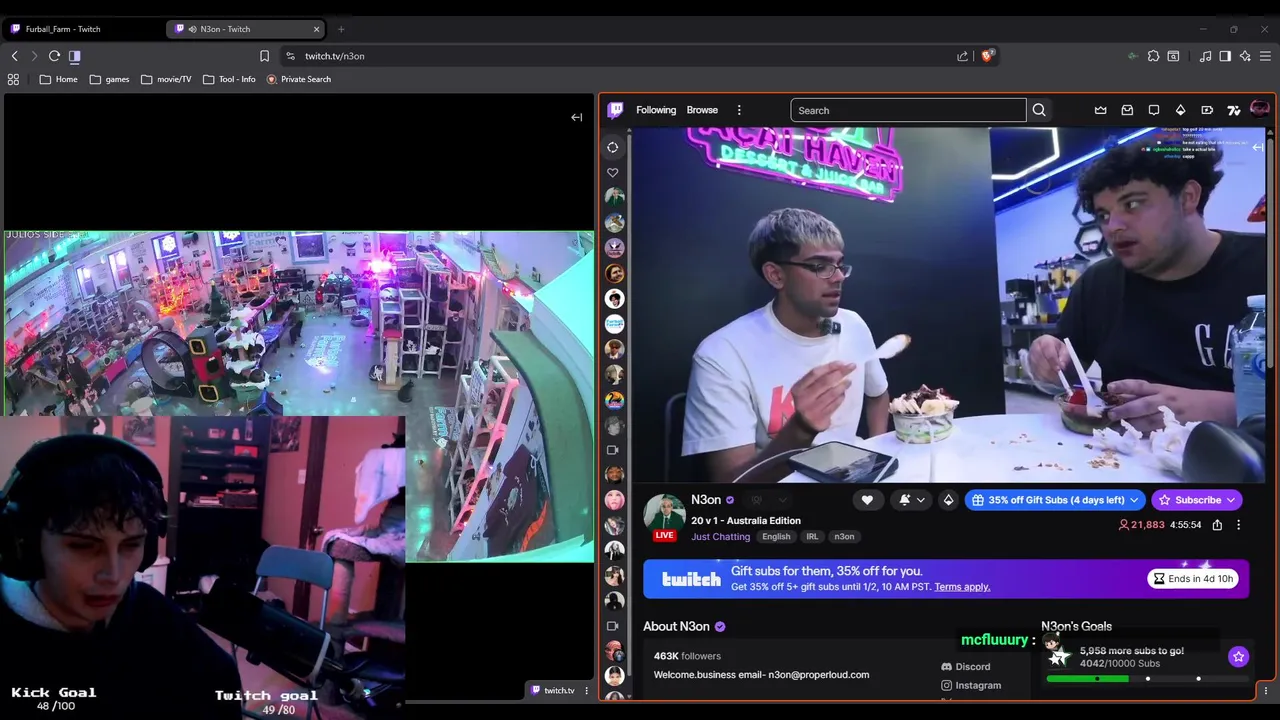Open the apps grid in bookmarks bar

(13, 79)
